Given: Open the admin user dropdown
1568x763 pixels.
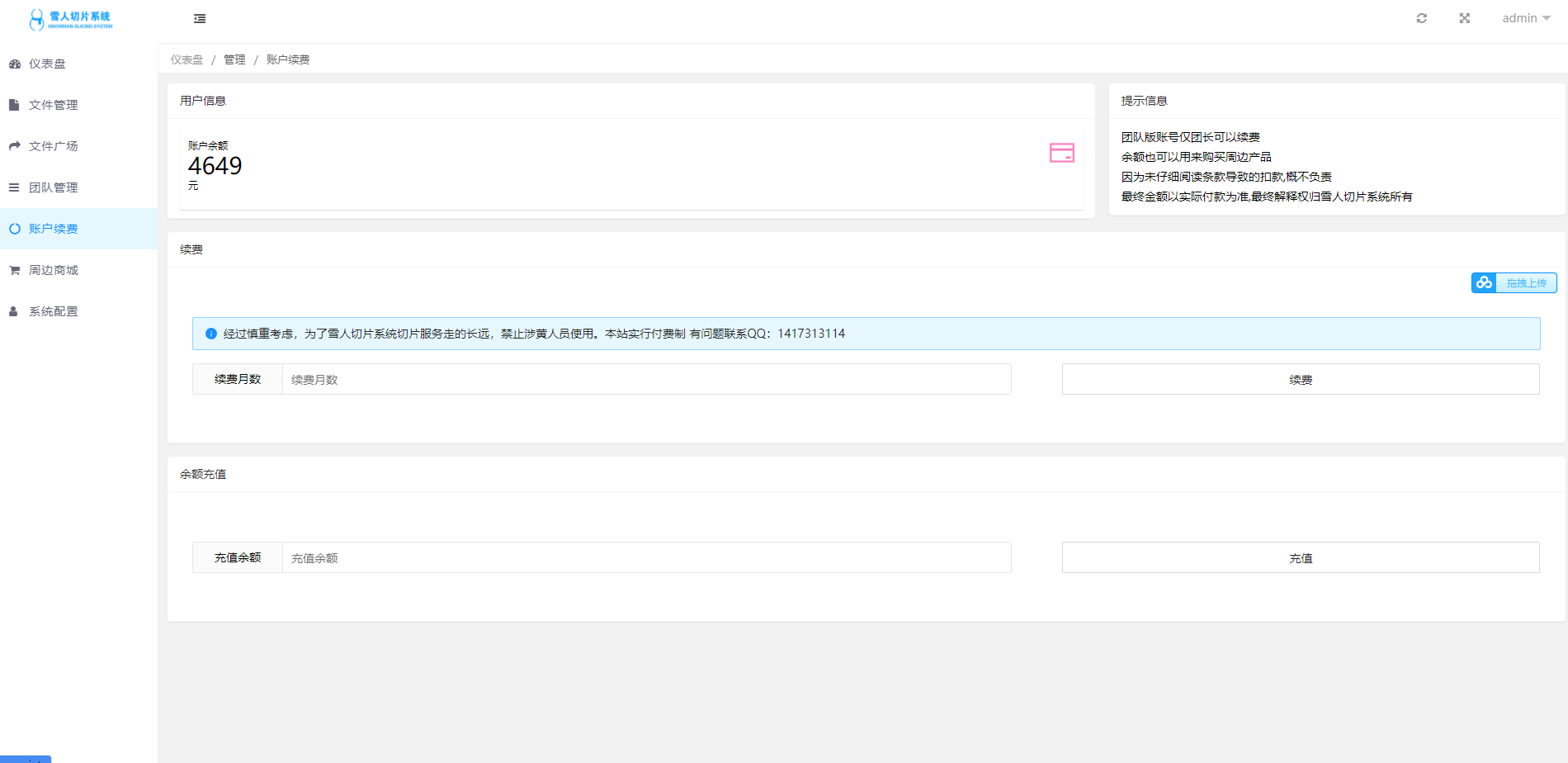Looking at the screenshot, I should click(x=1525, y=18).
